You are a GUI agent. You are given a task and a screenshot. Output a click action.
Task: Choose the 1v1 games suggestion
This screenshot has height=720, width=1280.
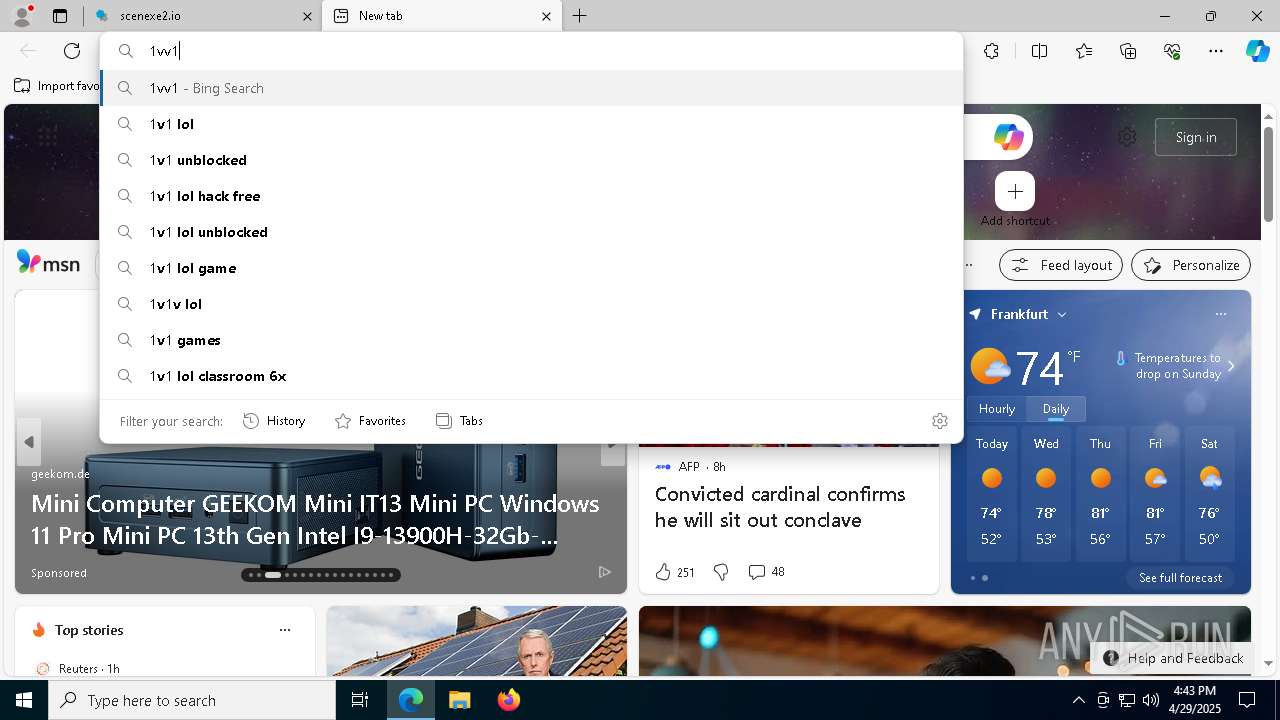point(531,340)
